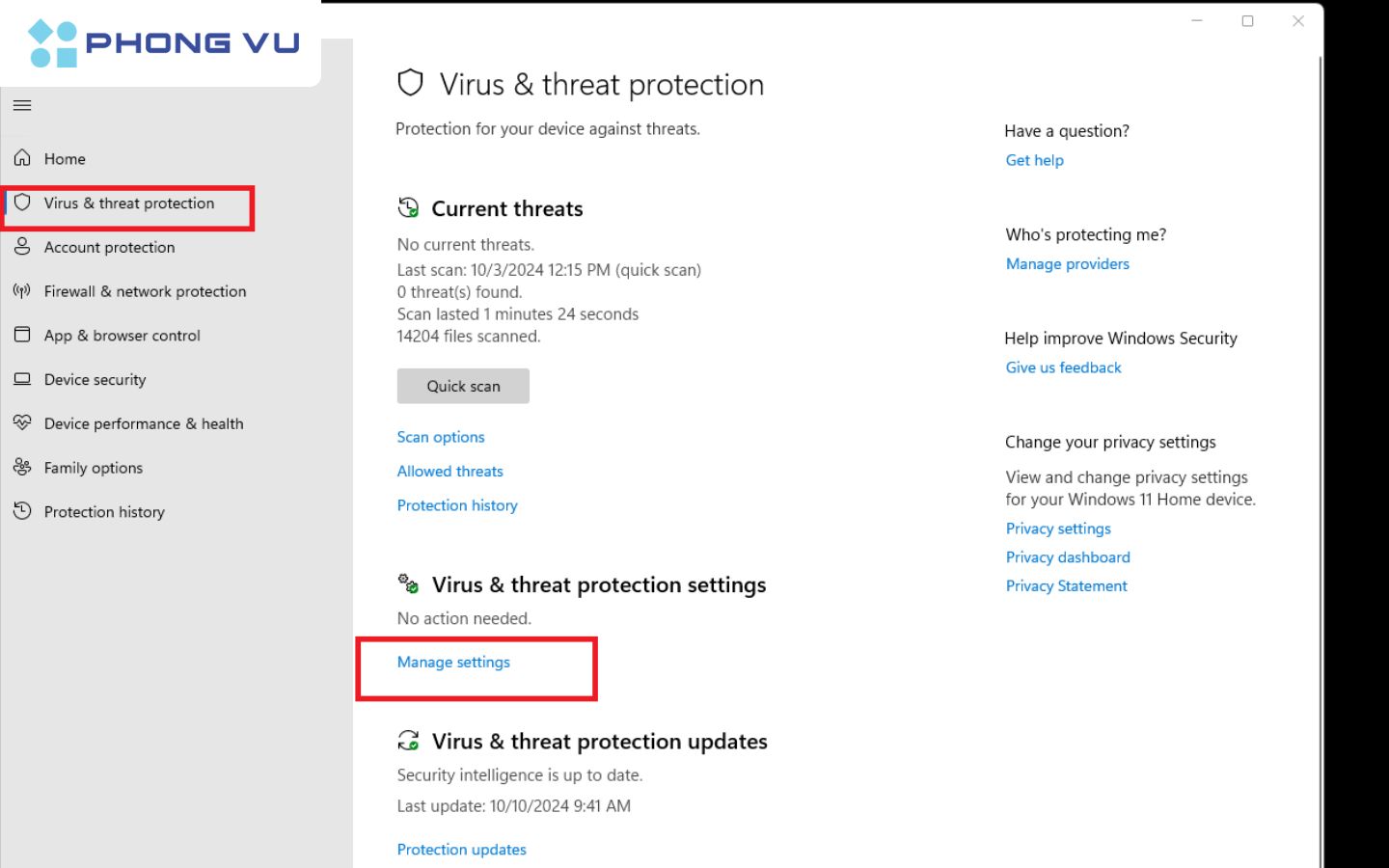Click the Firewall & network antenna icon
The width and height of the screenshot is (1389, 868).
pos(22,291)
